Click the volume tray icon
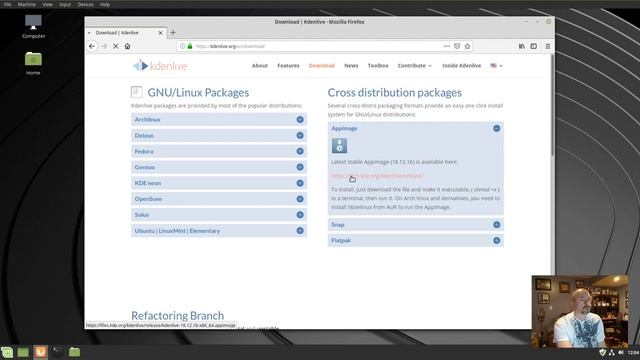Viewport: 640px width, 360px height. (x=621, y=352)
